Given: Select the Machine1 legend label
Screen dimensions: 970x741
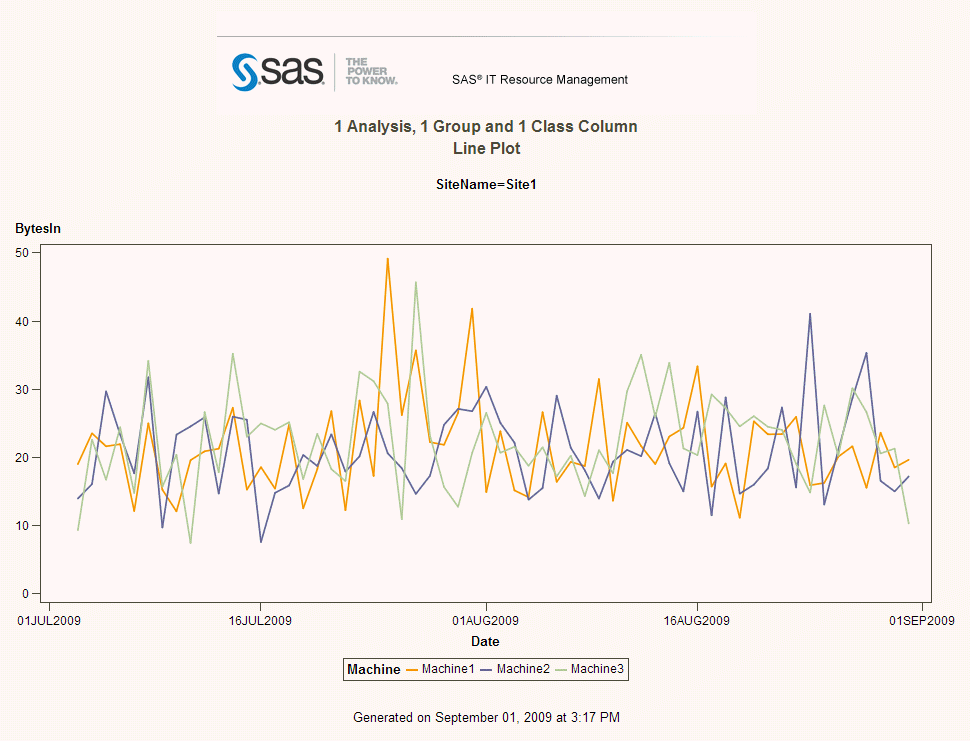Looking at the screenshot, I should [448, 669].
